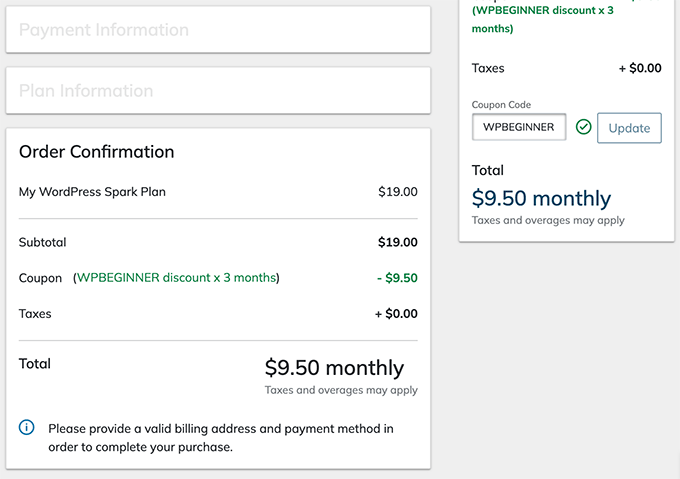The width and height of the screenshot is (680, 479).
Task: Click the Coupon label in Order Confirmation
Action: [40, 278]
